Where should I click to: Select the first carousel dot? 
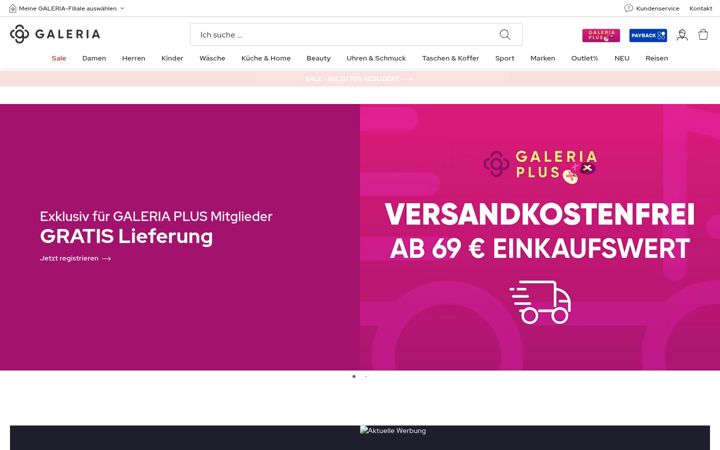pyautogui.click(x=354, y=377)
